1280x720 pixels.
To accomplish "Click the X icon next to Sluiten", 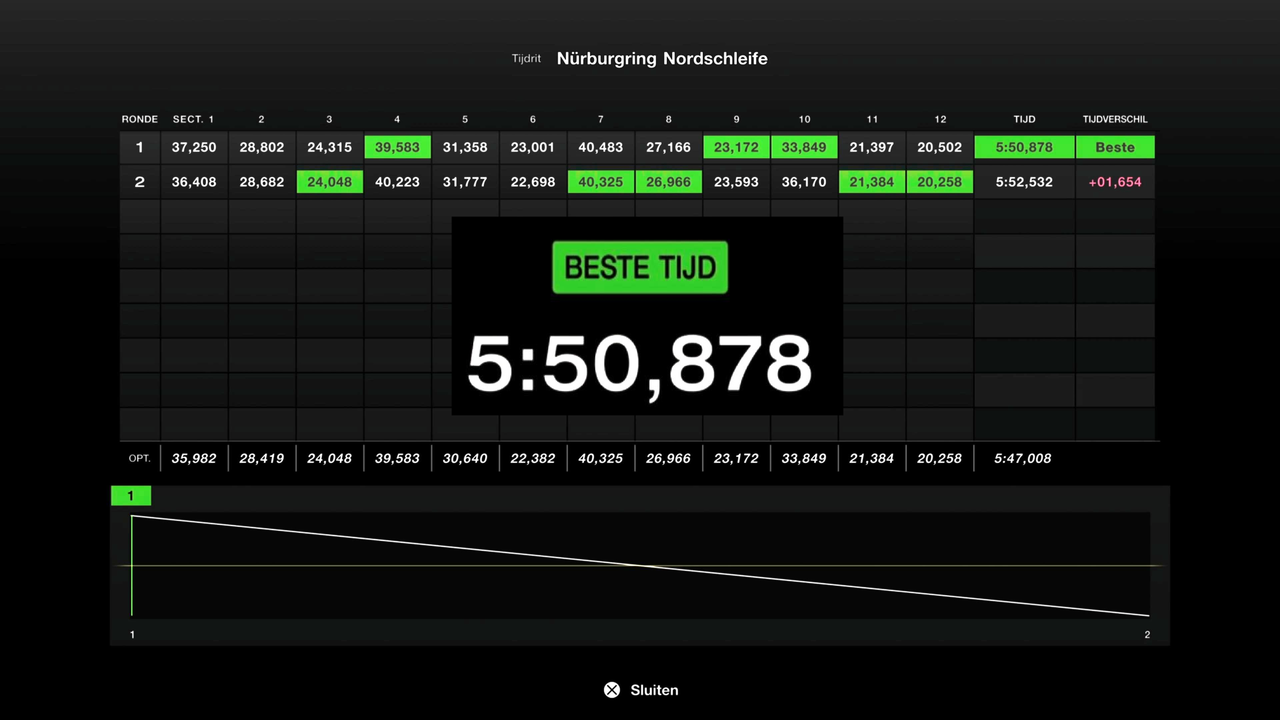I will (x=612, y=690).
